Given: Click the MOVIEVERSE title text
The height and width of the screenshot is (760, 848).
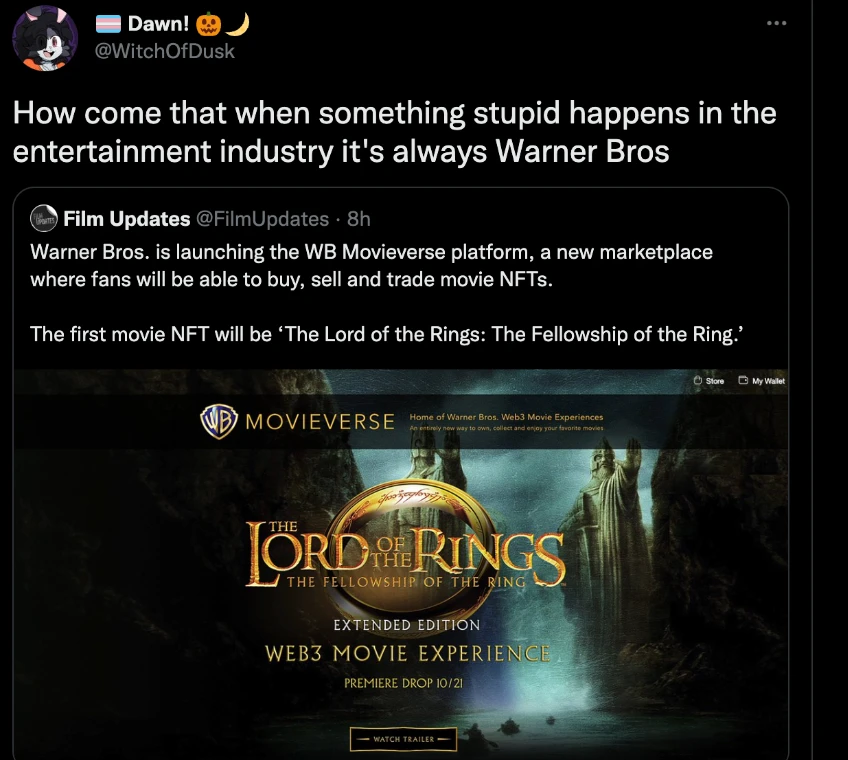Looking at the screenshot, I should pyautogui.click(x=320, y=421).
